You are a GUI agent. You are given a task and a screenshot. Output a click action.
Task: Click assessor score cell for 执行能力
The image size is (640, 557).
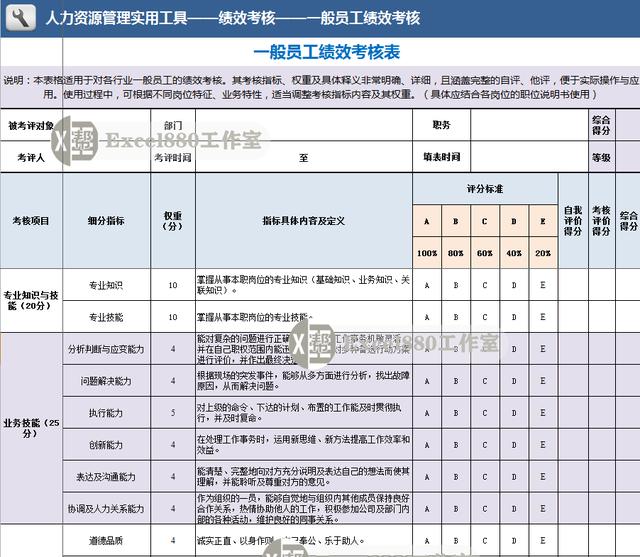click(601, 413)
